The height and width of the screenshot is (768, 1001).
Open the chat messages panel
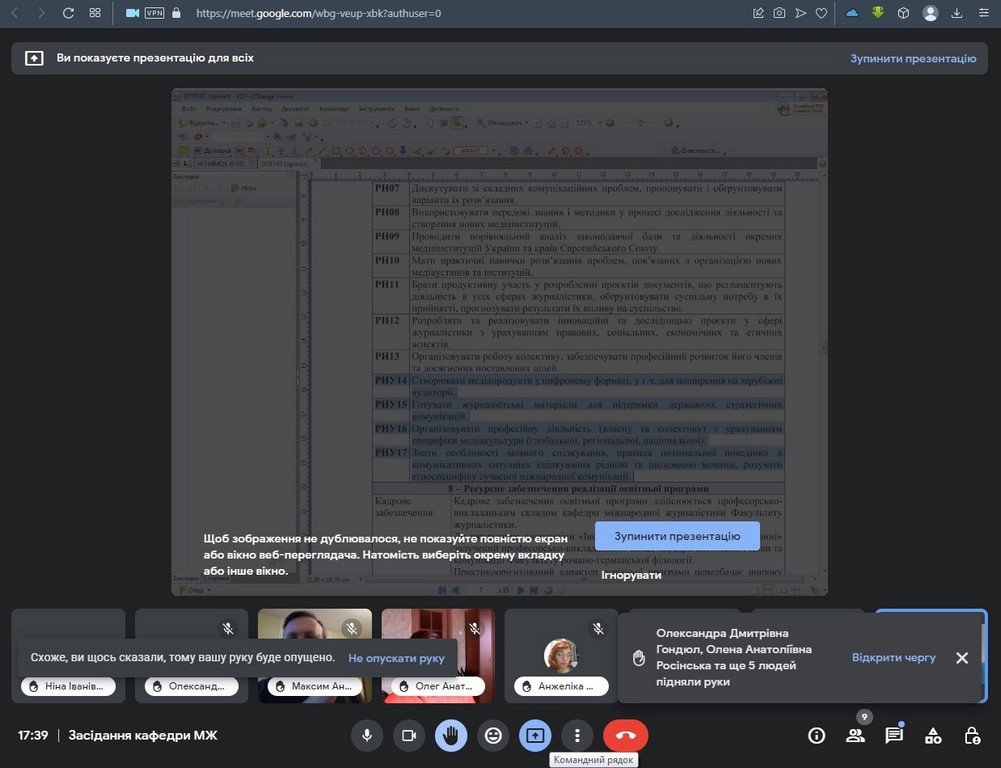pyautogui.click(x=894, y=736)
